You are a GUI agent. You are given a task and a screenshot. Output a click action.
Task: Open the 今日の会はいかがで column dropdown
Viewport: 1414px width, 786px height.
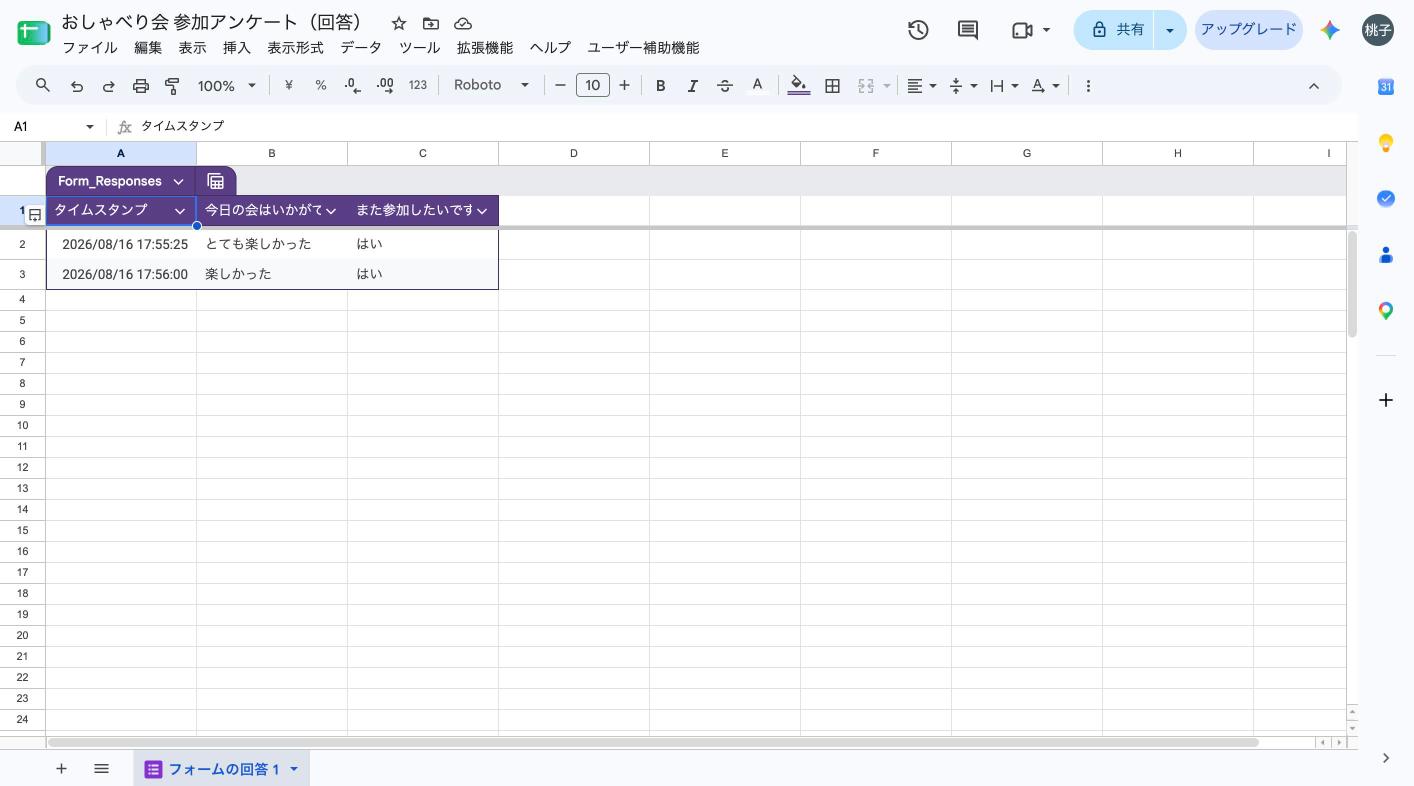coord(331,211)
